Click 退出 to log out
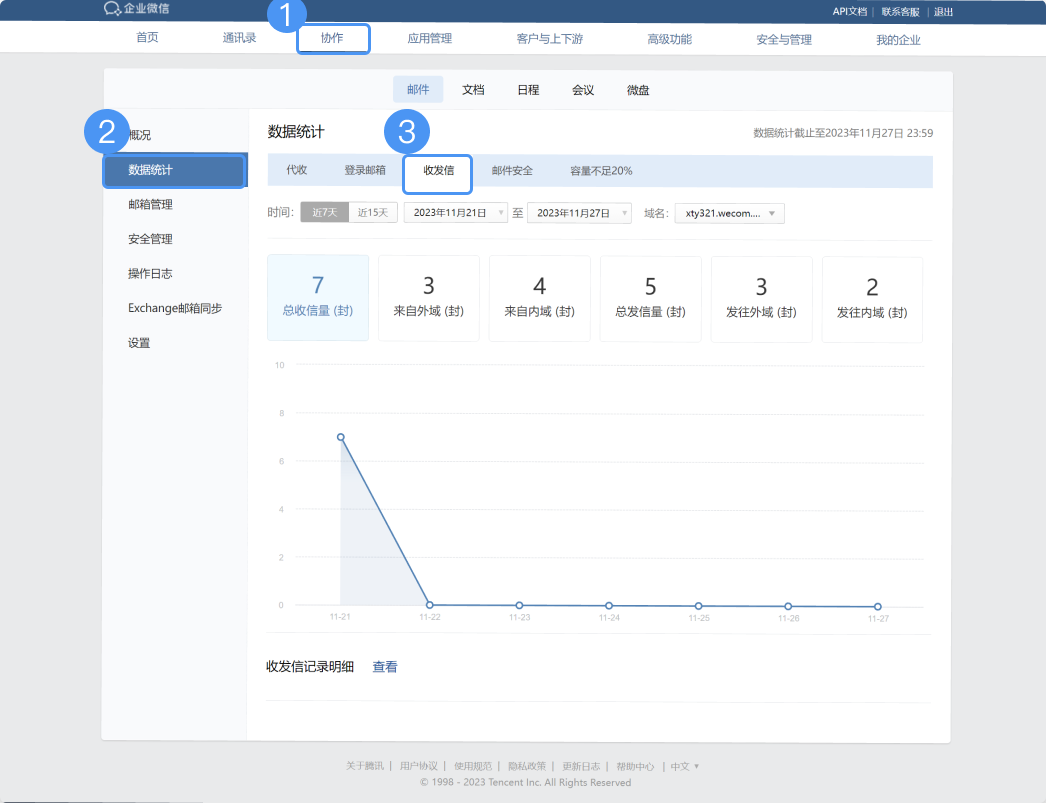Viewport: 1046px width, 803px height. [x=943, y=11]
